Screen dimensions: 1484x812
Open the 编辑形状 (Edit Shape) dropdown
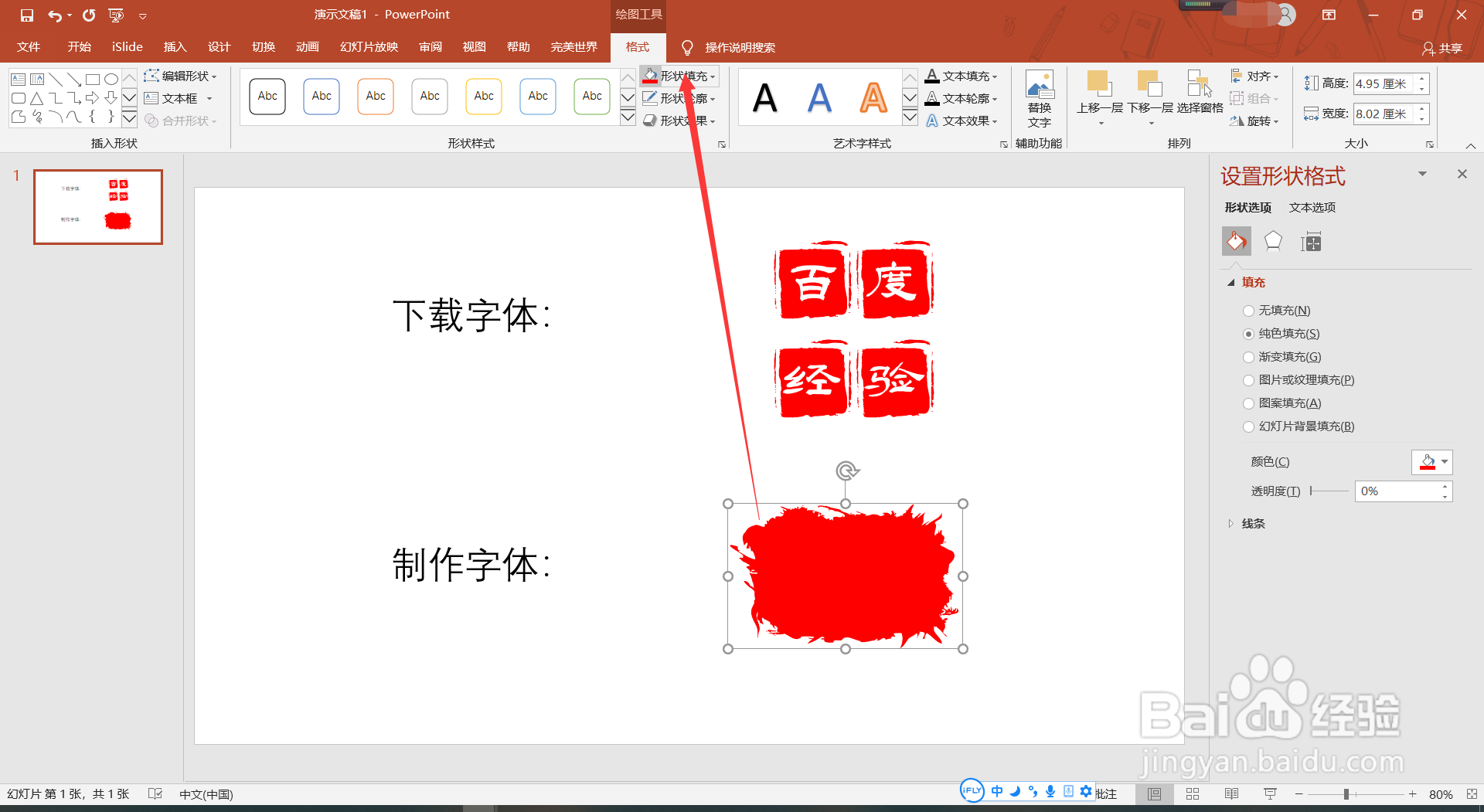click(182, 76)
